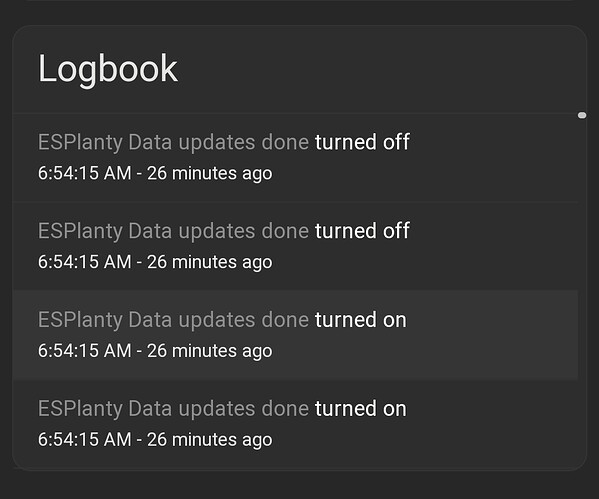
Task: Click the 6:54:15 AM timestamp of second entry
Action: (84, 262)
